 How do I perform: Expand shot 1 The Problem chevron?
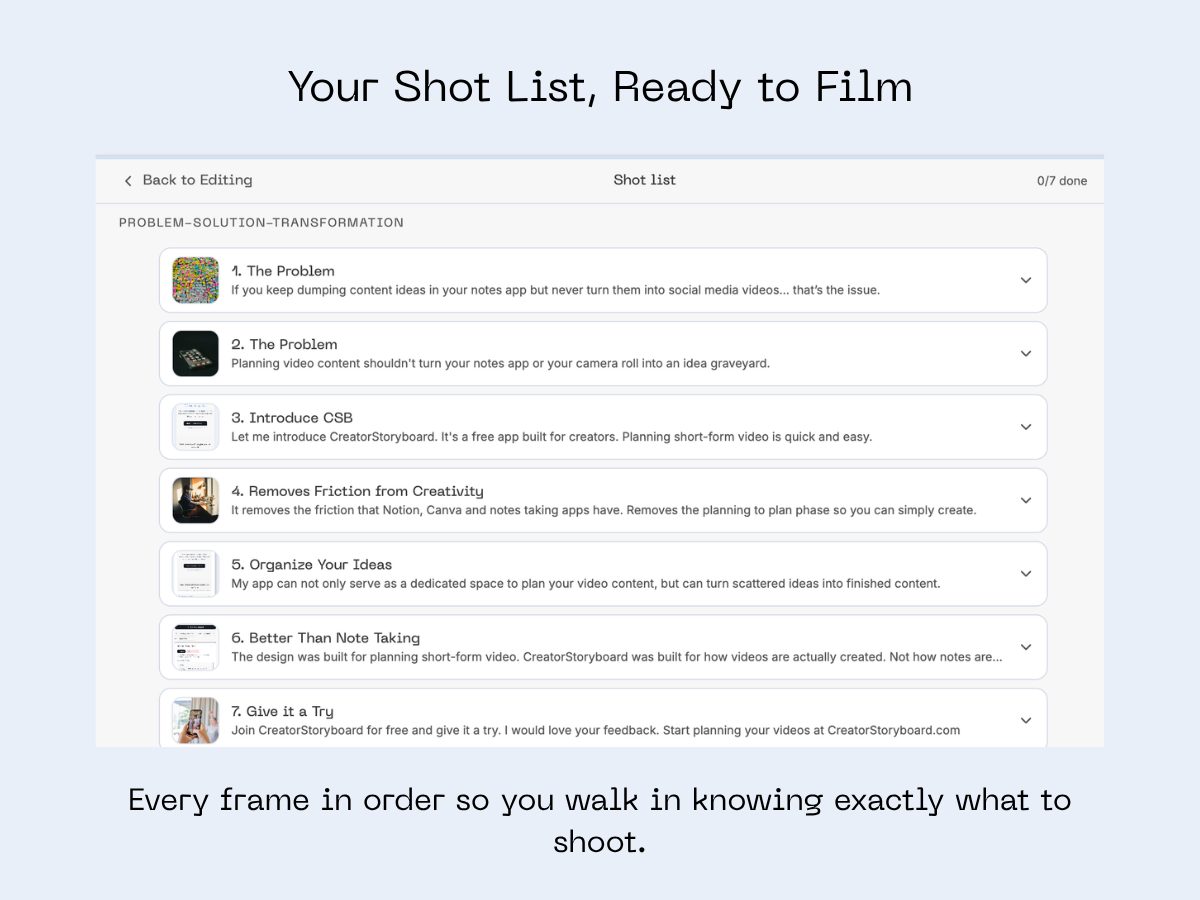(1025, 280)
